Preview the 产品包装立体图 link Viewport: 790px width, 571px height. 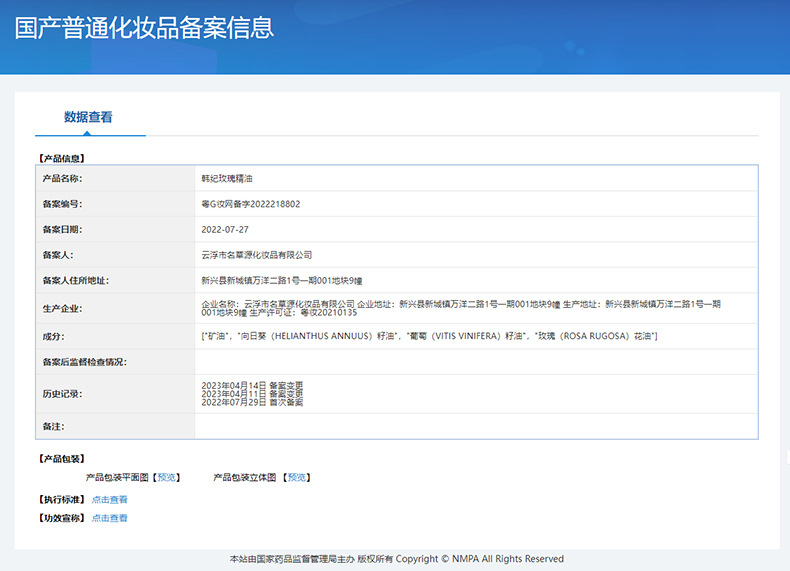point(297,477)
